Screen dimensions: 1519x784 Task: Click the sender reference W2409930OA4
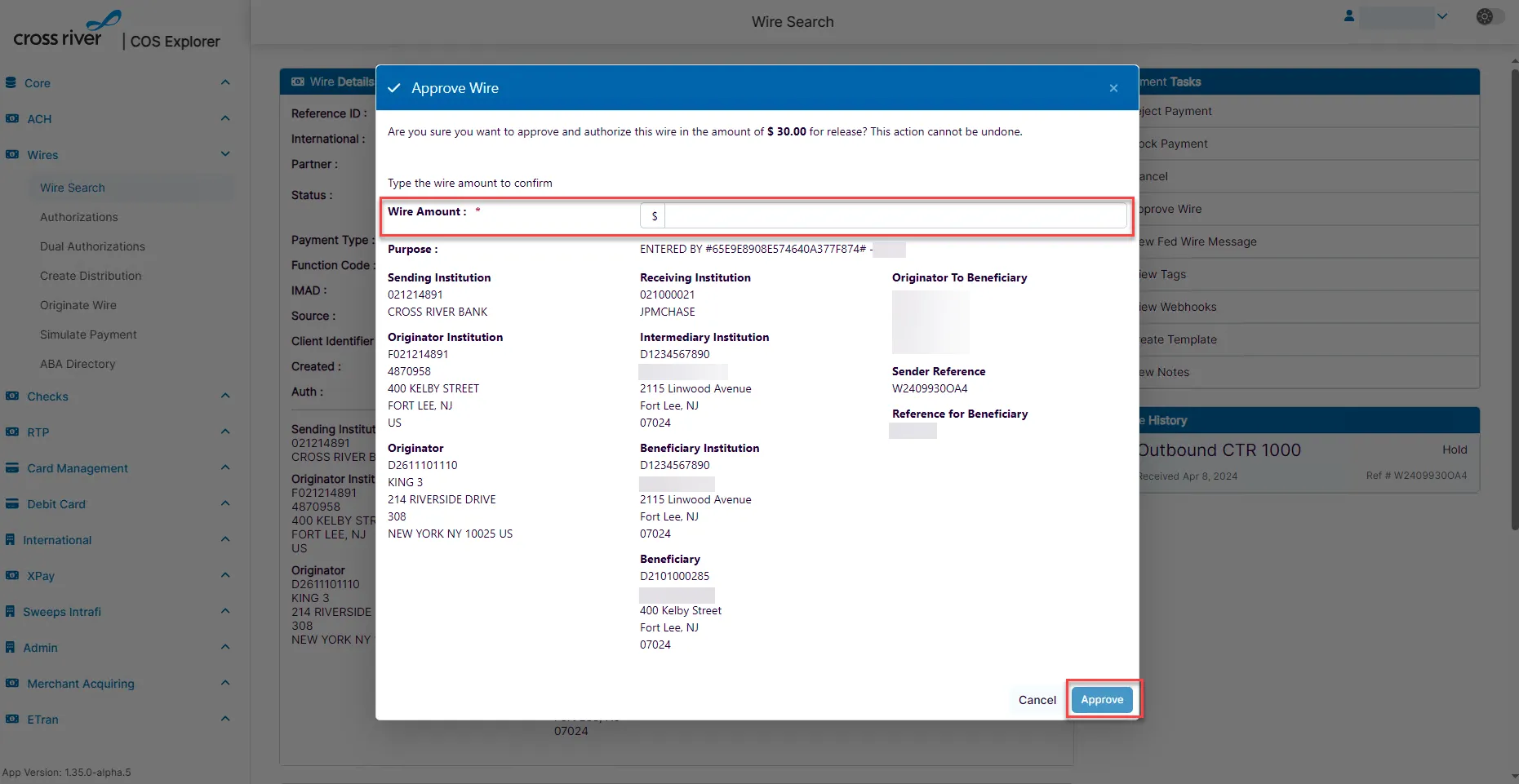pos(930,388)
